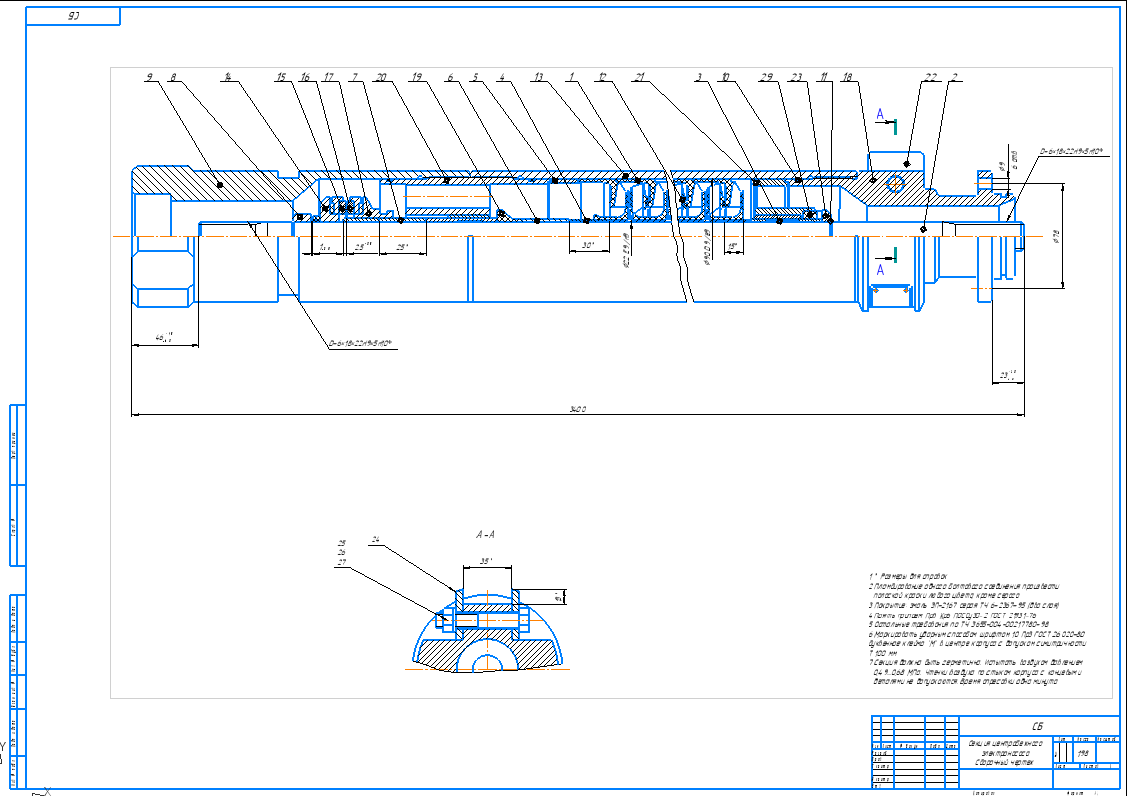Click the lower blue section marker A
Screen dimensions: 1129x796
point(880,270)
